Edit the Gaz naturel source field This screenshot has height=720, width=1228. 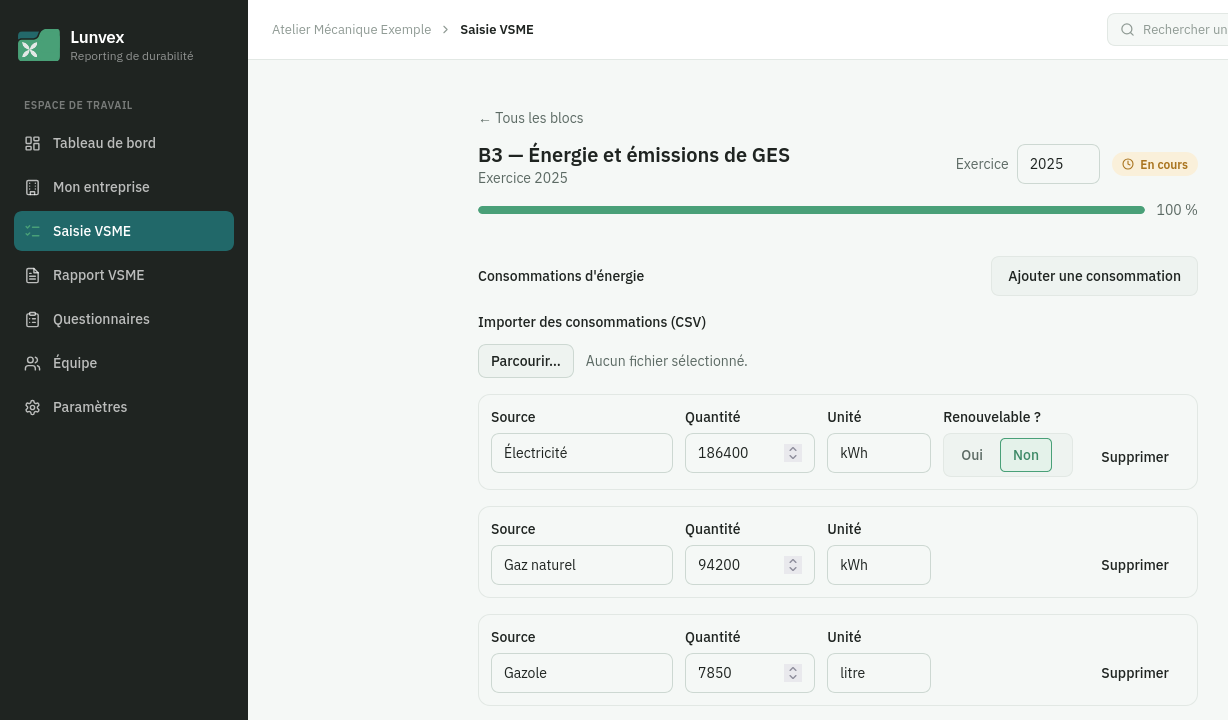coord(582,565)
